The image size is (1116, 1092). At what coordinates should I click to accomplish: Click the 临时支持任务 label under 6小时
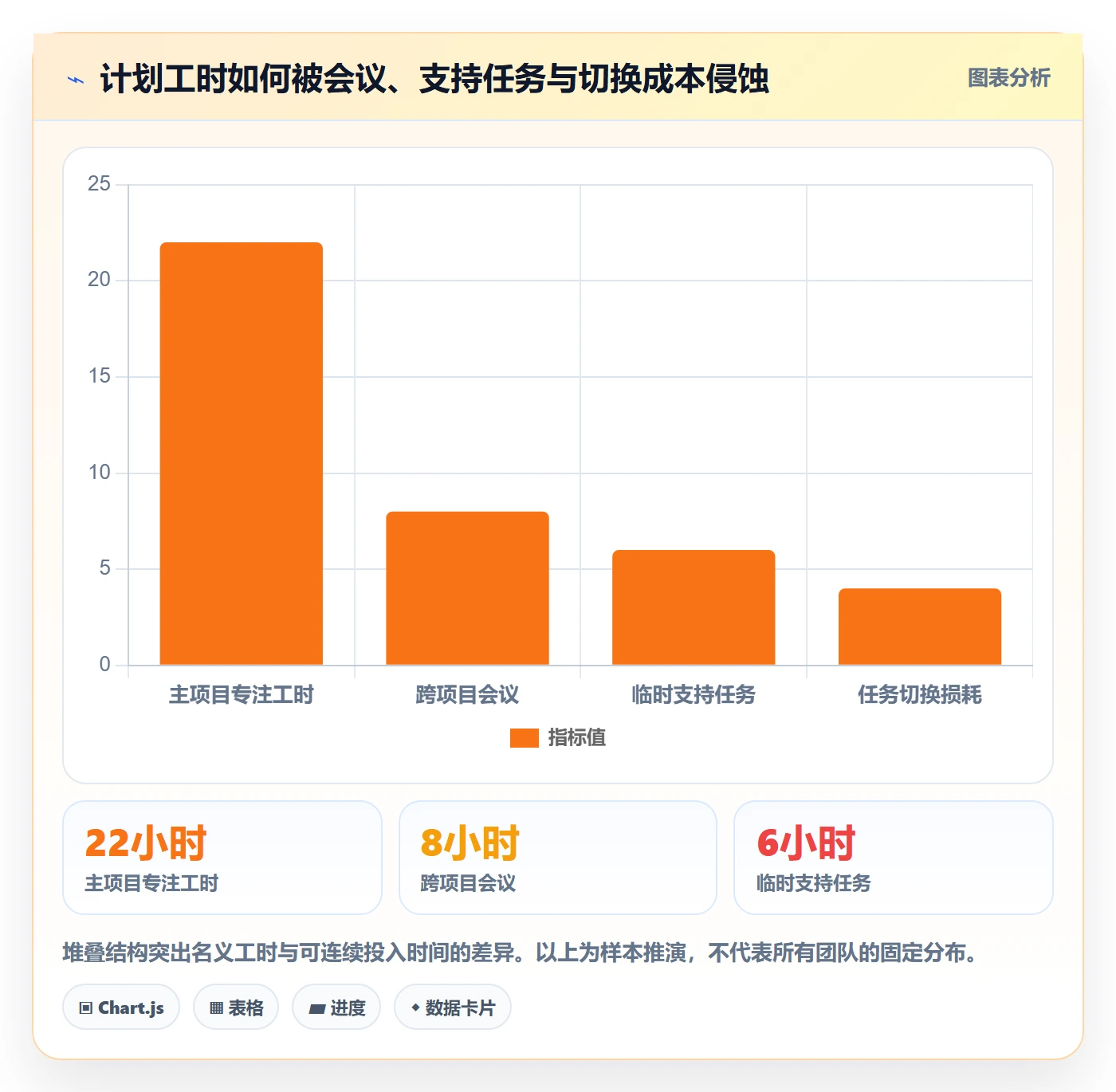(814, 883)
